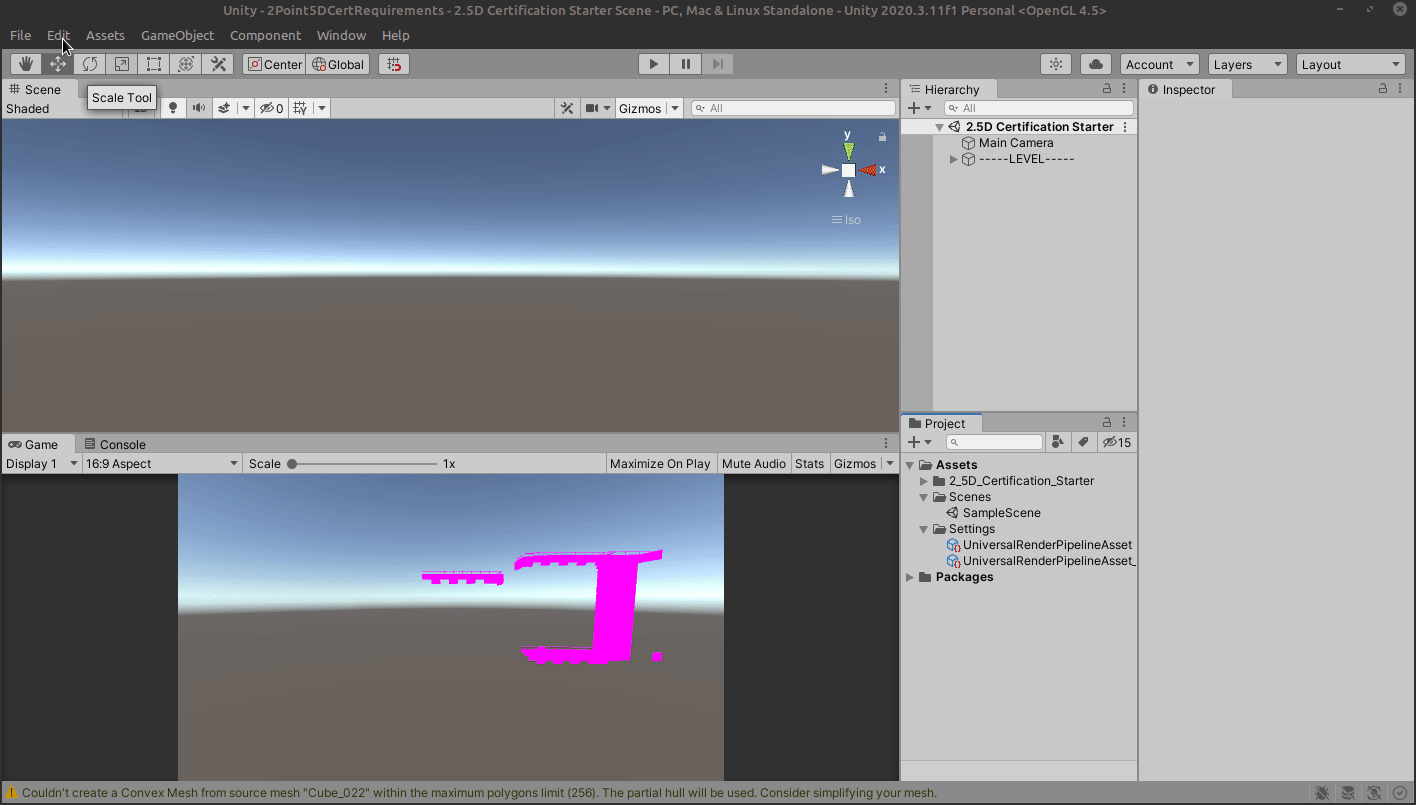Open the Scene view component tools icon
Screen dimensions: 1416x805
[567, 108]
